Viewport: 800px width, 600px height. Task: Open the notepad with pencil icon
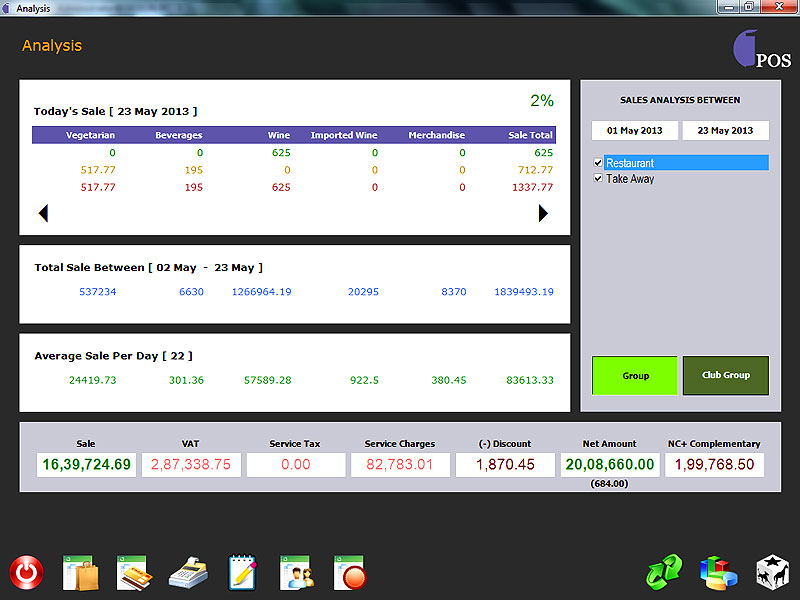point(243,572)
